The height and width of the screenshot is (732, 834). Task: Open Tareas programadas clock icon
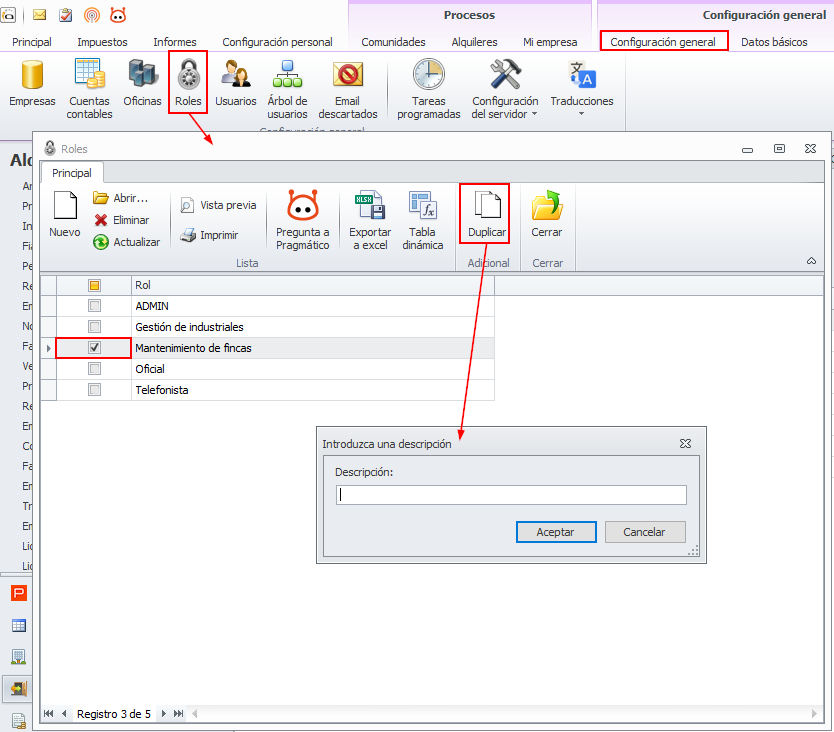point(429,74)
